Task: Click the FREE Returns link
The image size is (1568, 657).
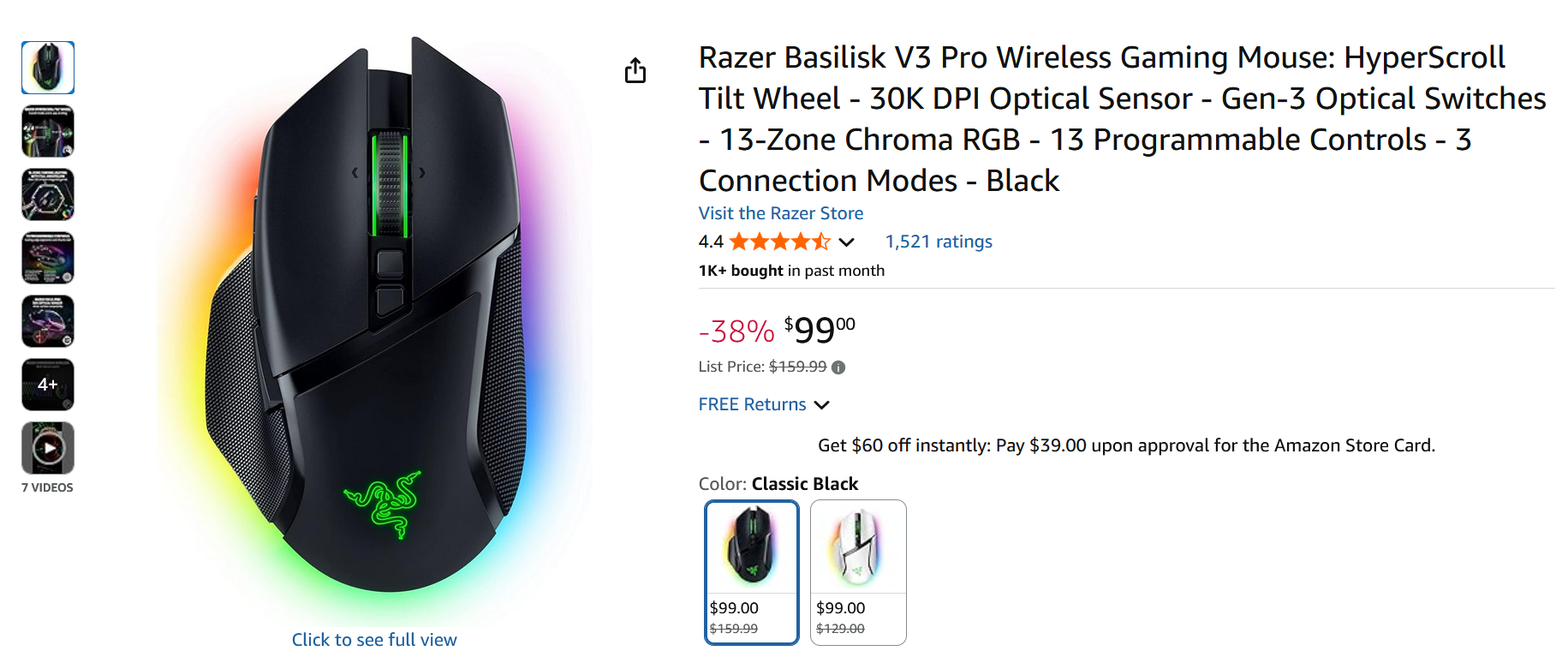Action: 752,404
